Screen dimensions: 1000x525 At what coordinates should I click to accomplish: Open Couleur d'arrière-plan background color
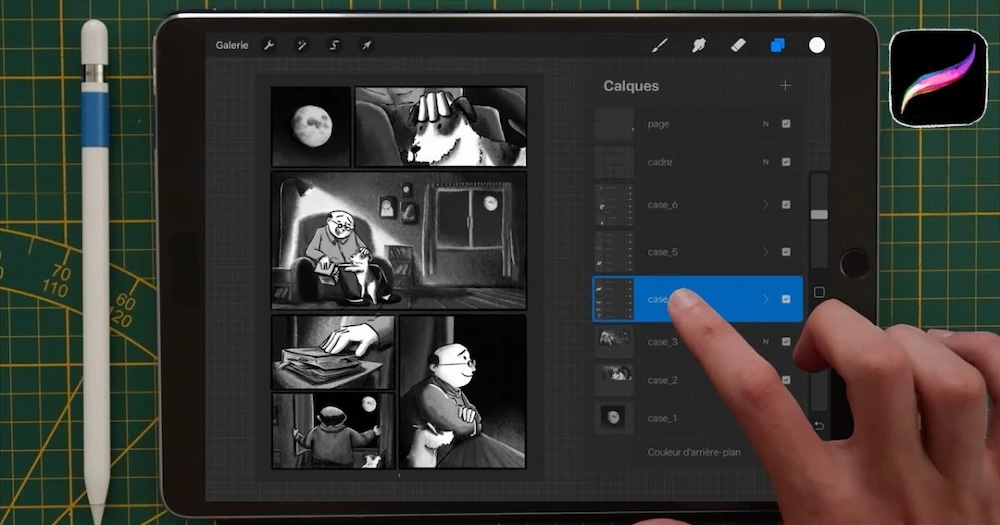(694, 452)
